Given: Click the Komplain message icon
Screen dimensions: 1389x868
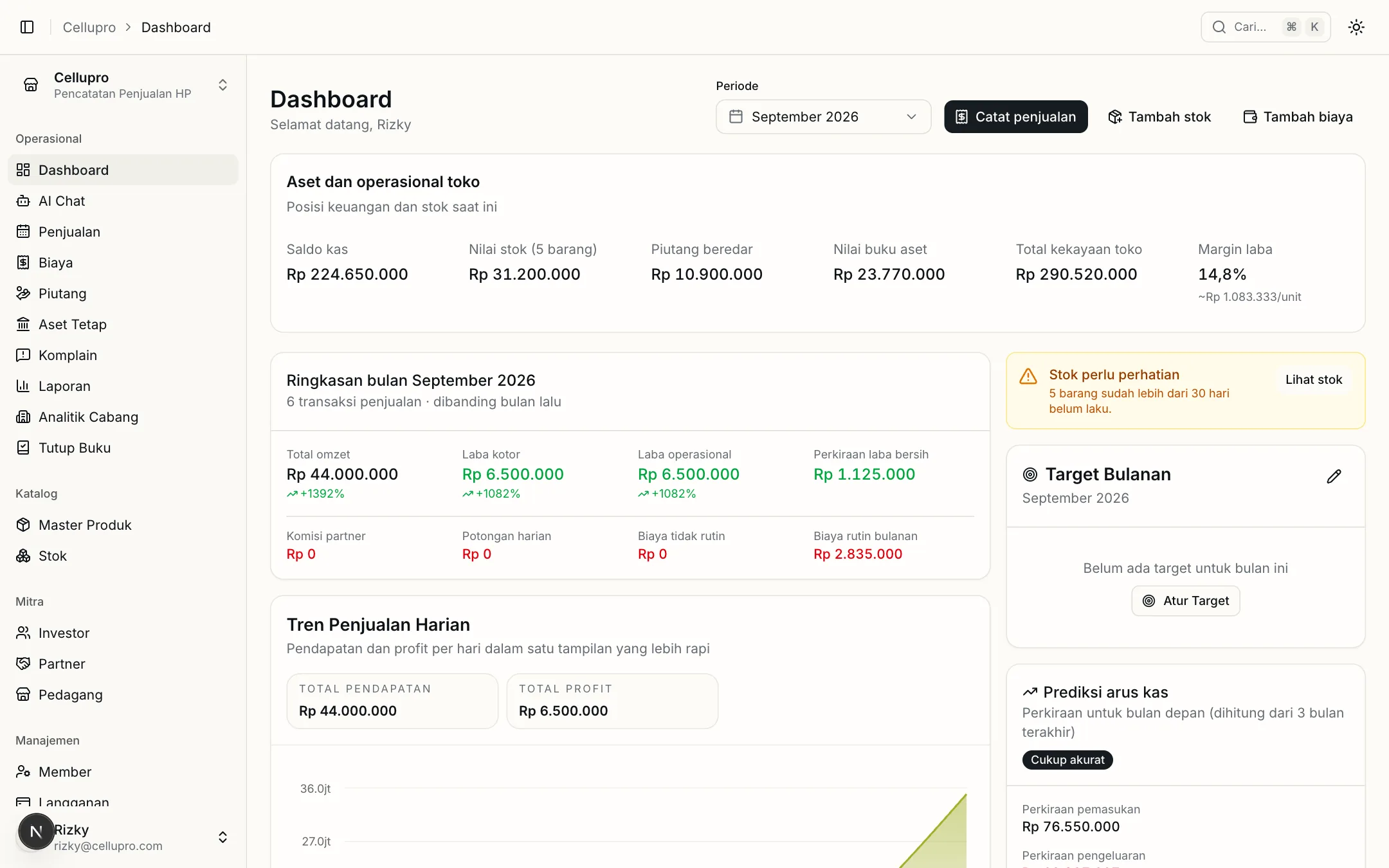Looking at the screenshot, I should [x=23, y=355].
